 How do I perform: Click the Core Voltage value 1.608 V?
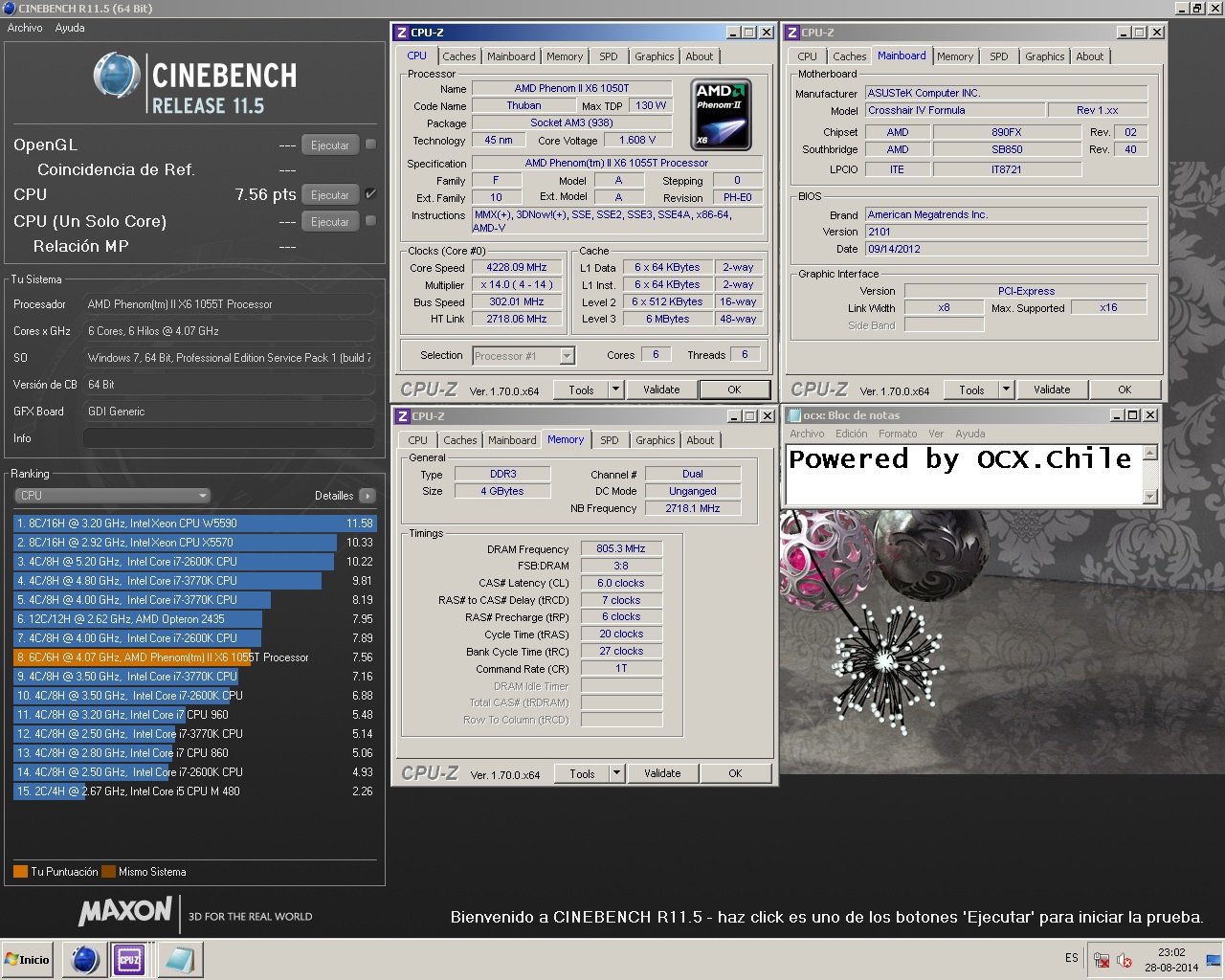[638, 140]
